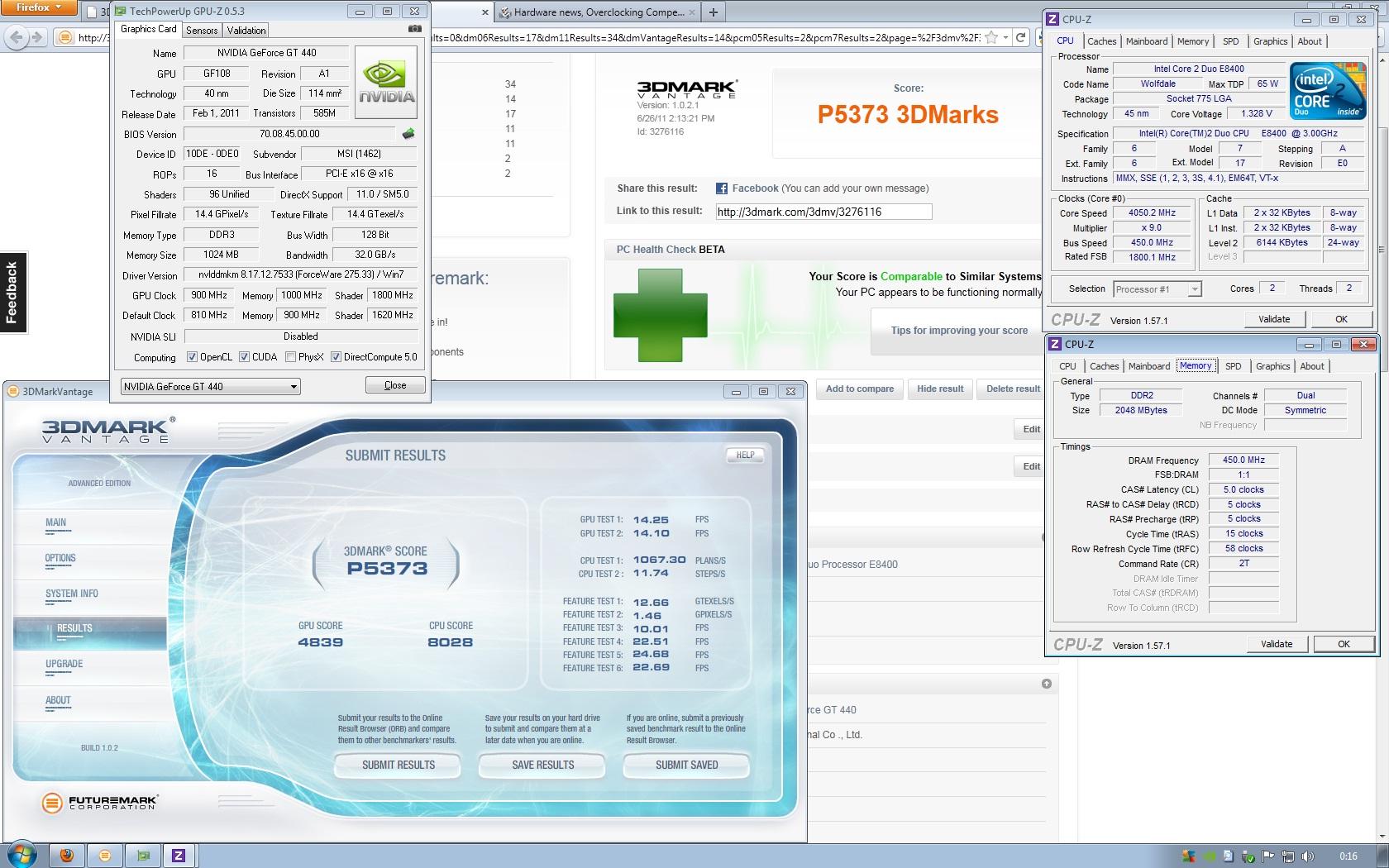Click Tips for improving your score
1389x868 pixels.
(x=959, y=331)
